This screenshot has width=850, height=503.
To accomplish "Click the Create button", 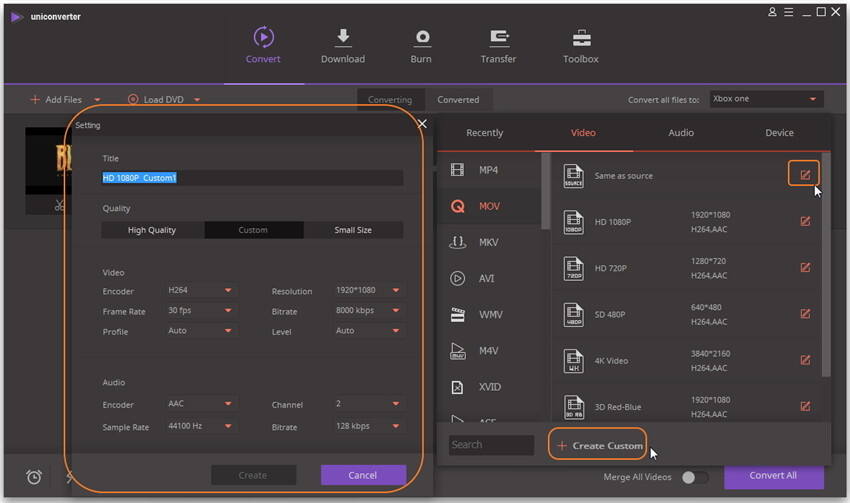I will pos(253,475).
